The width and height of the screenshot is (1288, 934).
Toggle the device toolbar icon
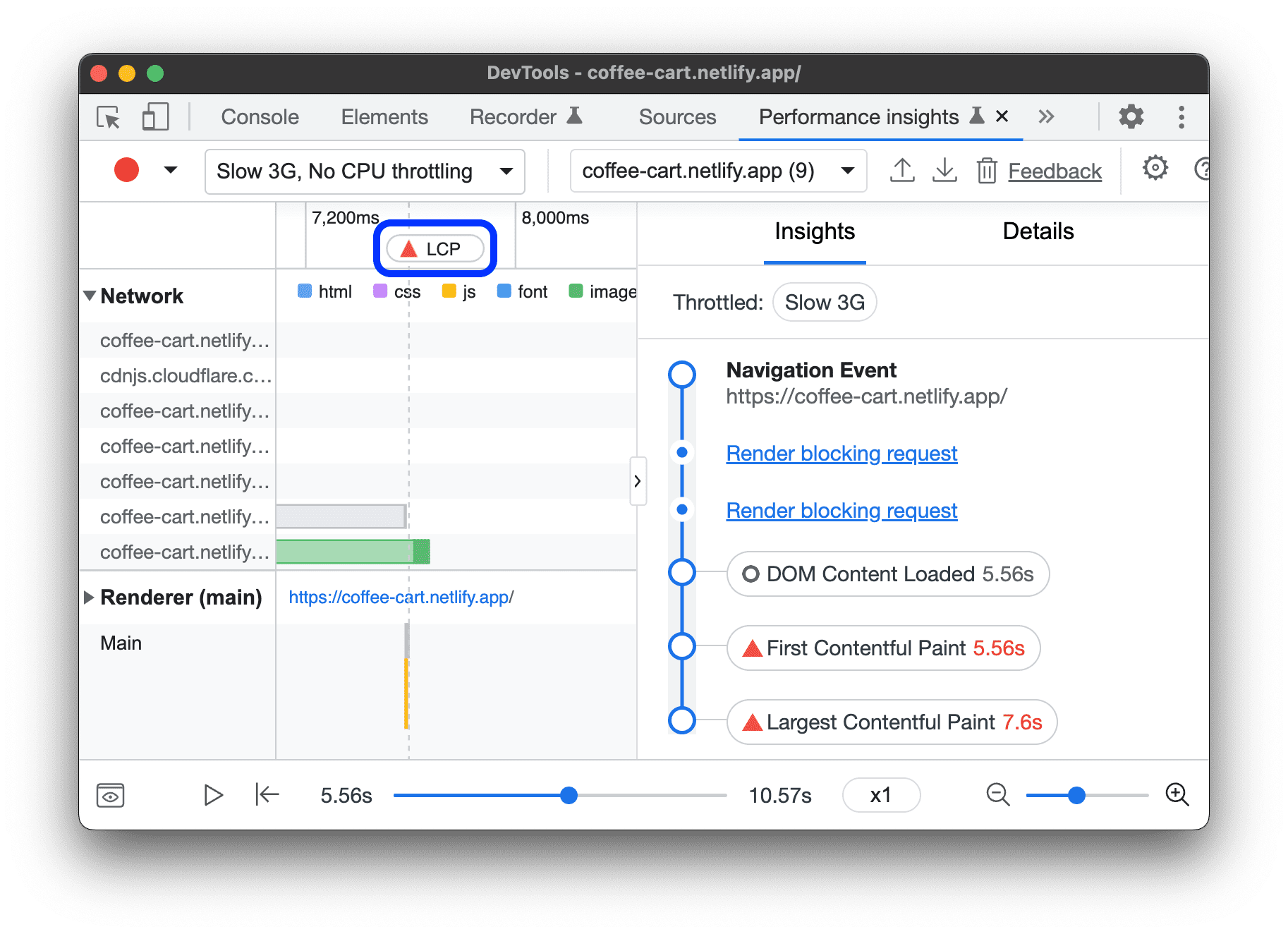click(155, 117)
